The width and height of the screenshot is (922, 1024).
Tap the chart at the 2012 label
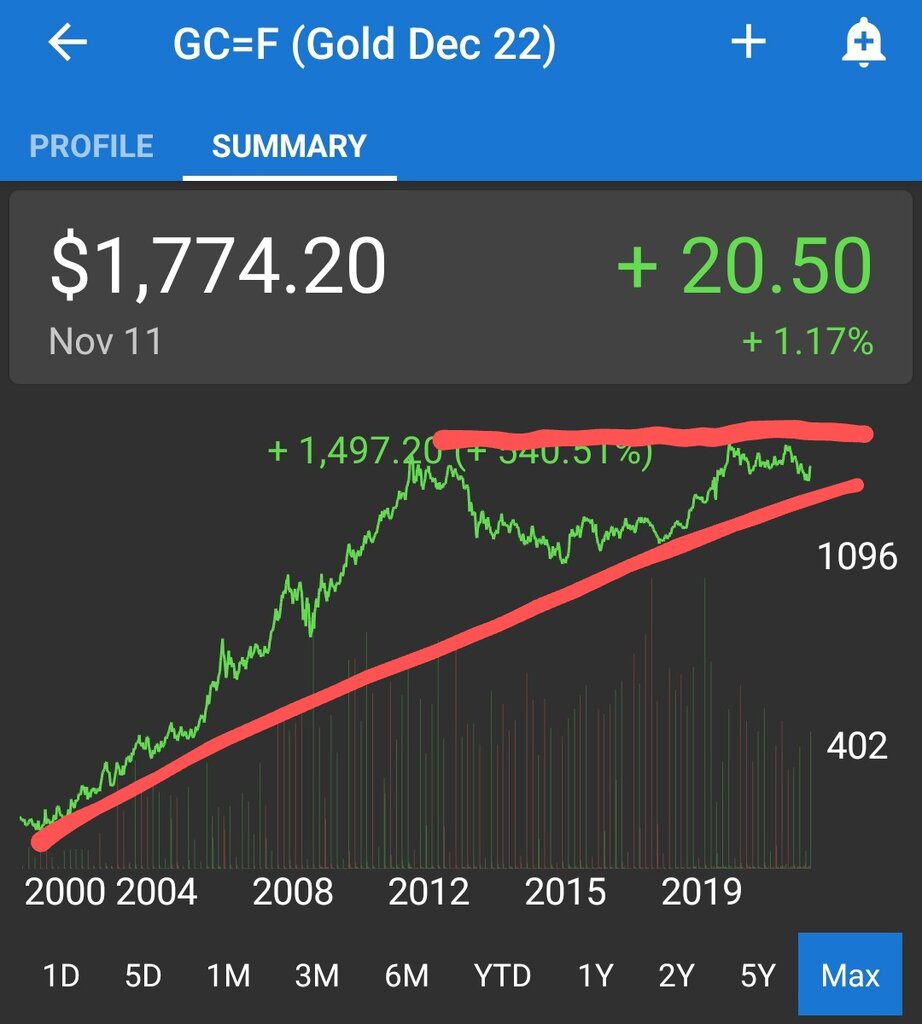[x=430, y=891]
